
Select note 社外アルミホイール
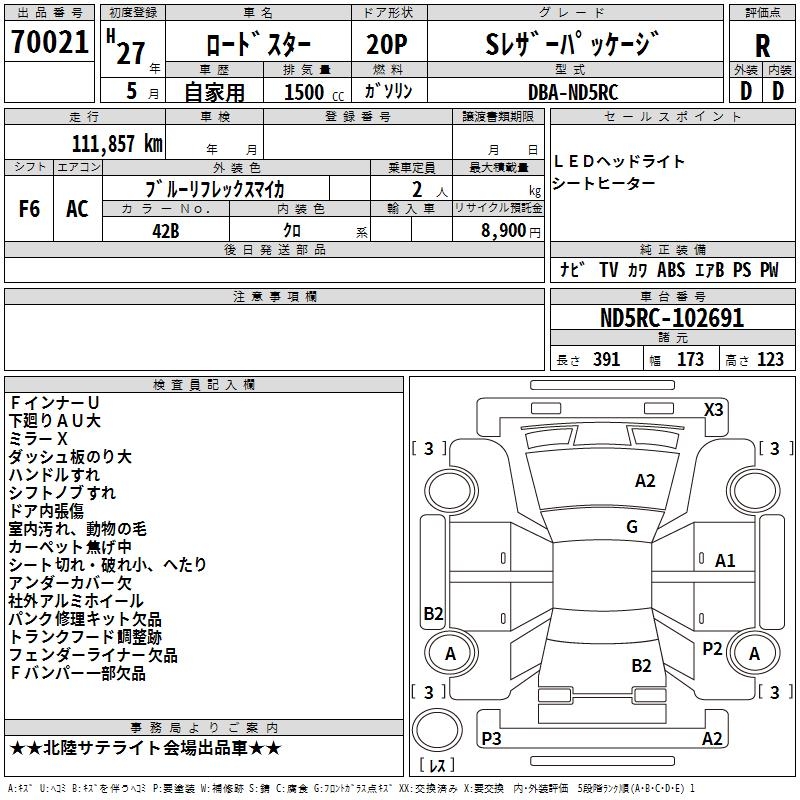(x=76, y=601)
